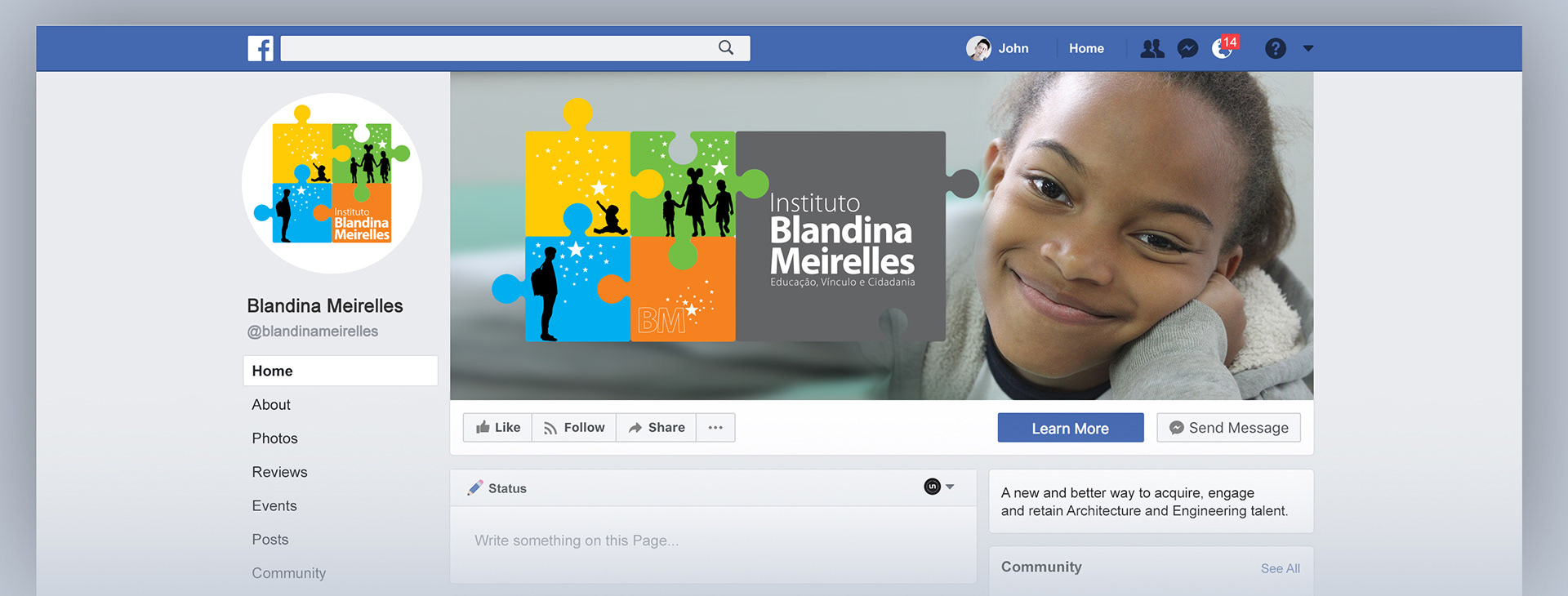
Task: Open the posting-as profile dropdown in Status box
Action: (939, 487)
